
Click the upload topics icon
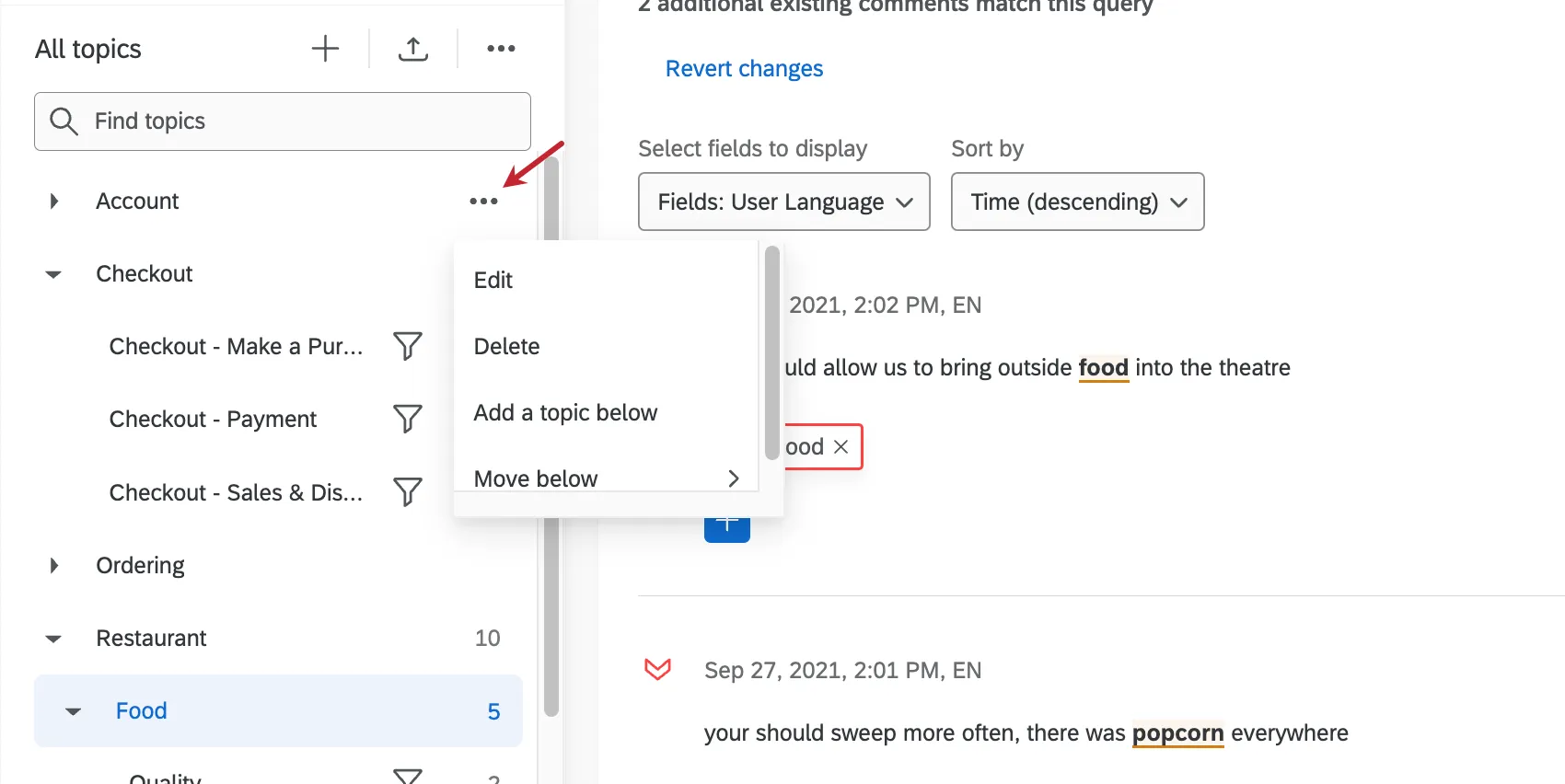tap(413, 49)
